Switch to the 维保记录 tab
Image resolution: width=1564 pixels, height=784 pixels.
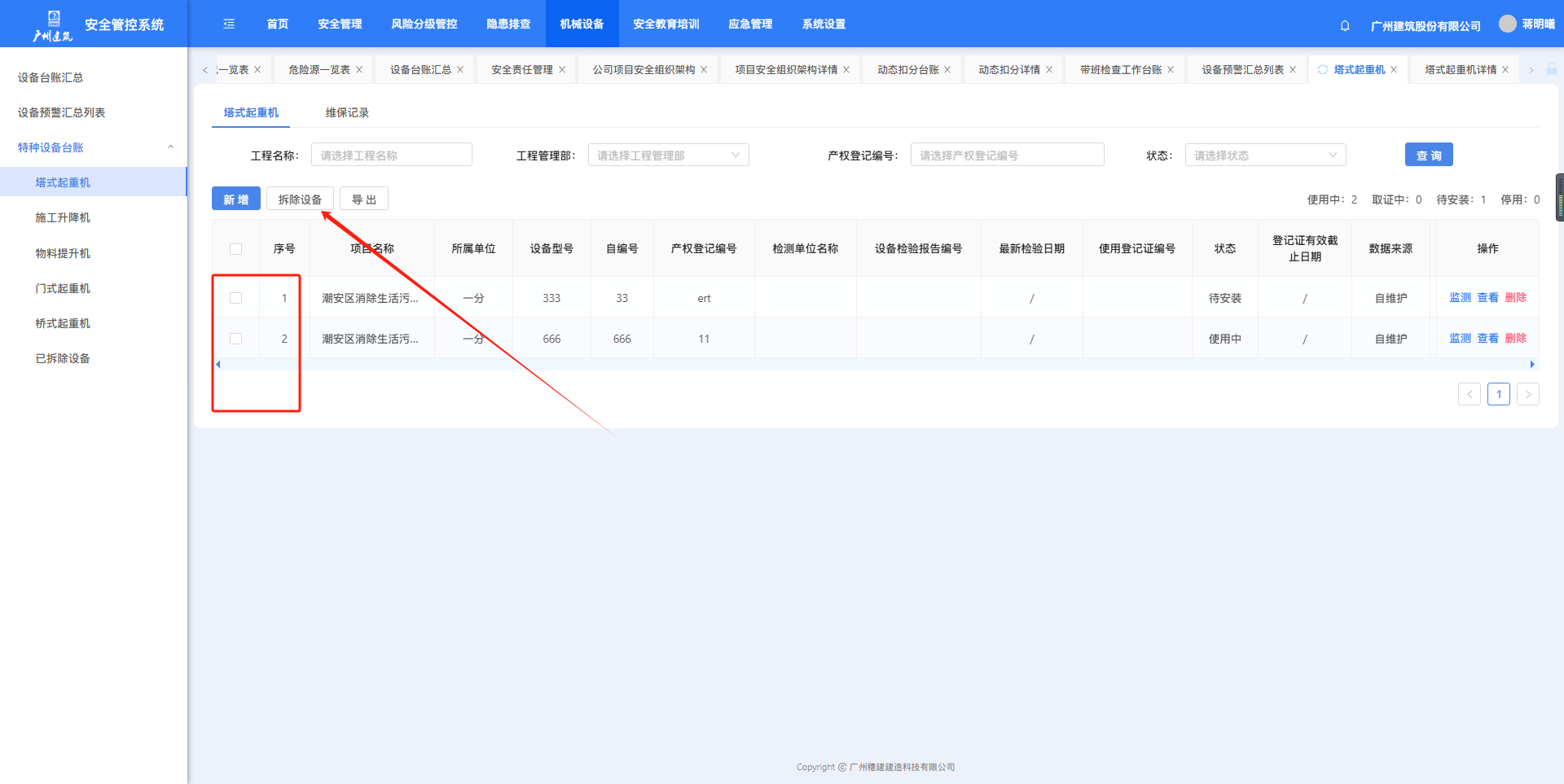click(347, 113)
